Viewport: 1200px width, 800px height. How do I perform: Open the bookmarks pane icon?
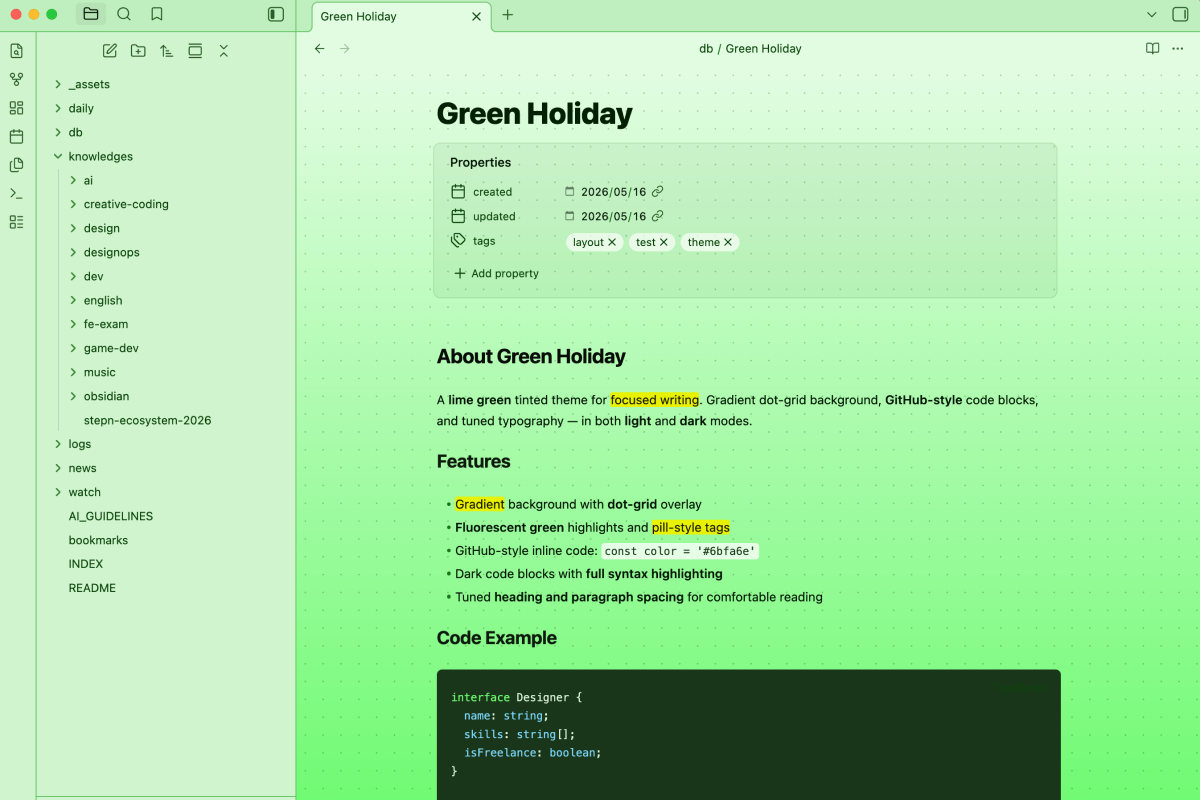pyautogui.click(x=157, y=14)
